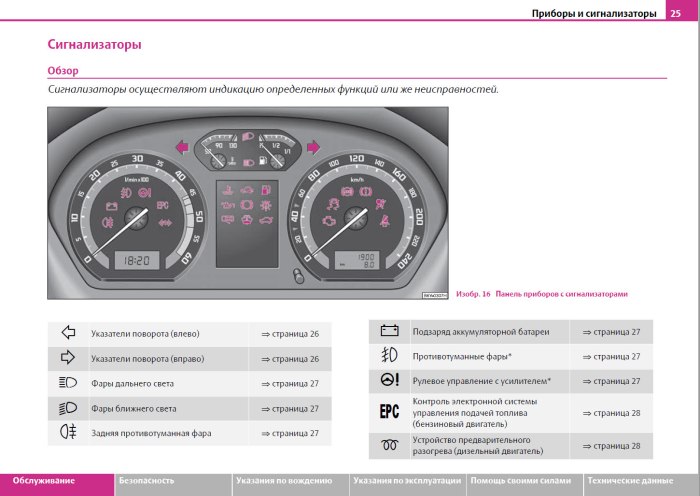The width and height of the screenshot is (700, 496).
Task: Click text Указатели поворота (влево)
Action: (x=145, y=333)
